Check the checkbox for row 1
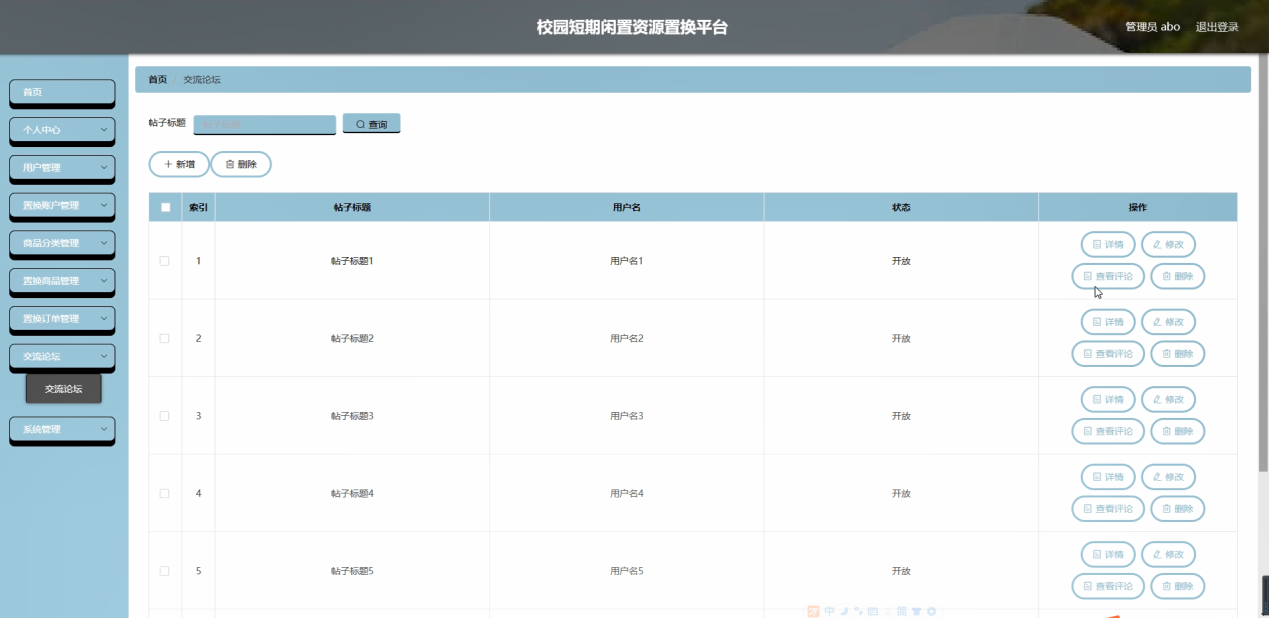1269x618 pixels. point(164,261)
